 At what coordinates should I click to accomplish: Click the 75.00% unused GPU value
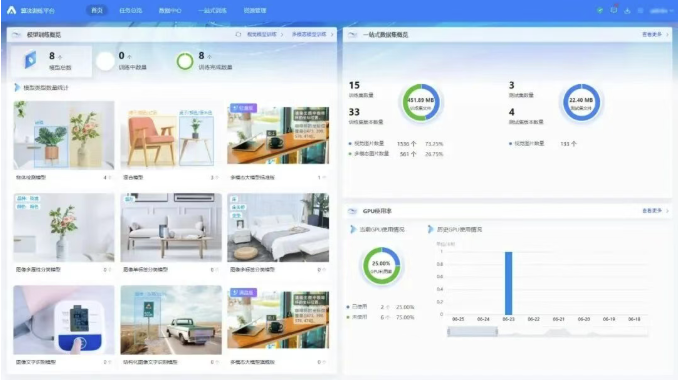click(x=405, y=317)
